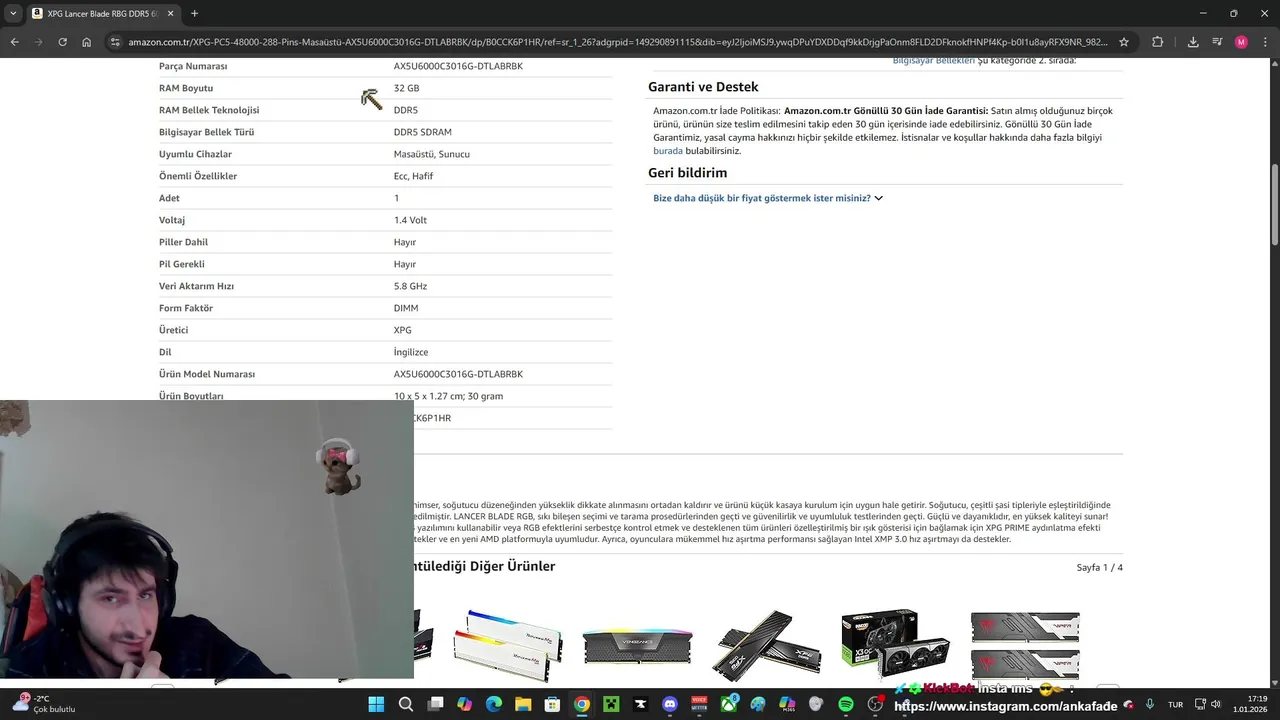Open Discord from taskbar
The image size is (1280, 720).
(670, 704)
